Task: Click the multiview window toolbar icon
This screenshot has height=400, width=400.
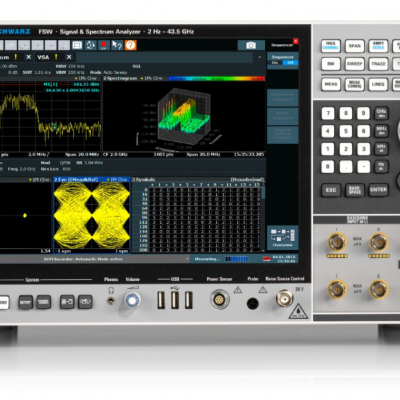Action: click(77, 45)
